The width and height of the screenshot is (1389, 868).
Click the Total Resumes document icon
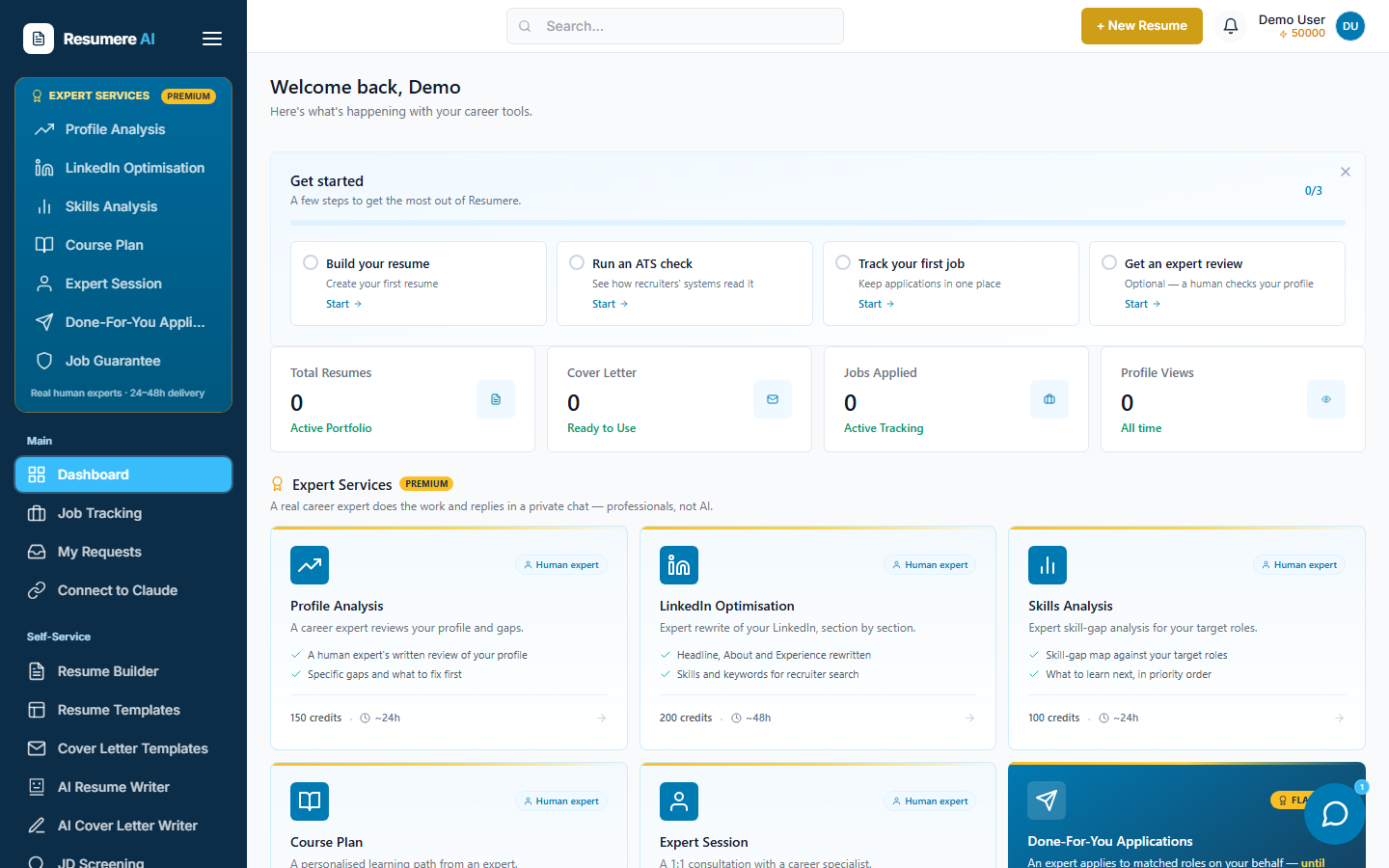coord(496,399)
